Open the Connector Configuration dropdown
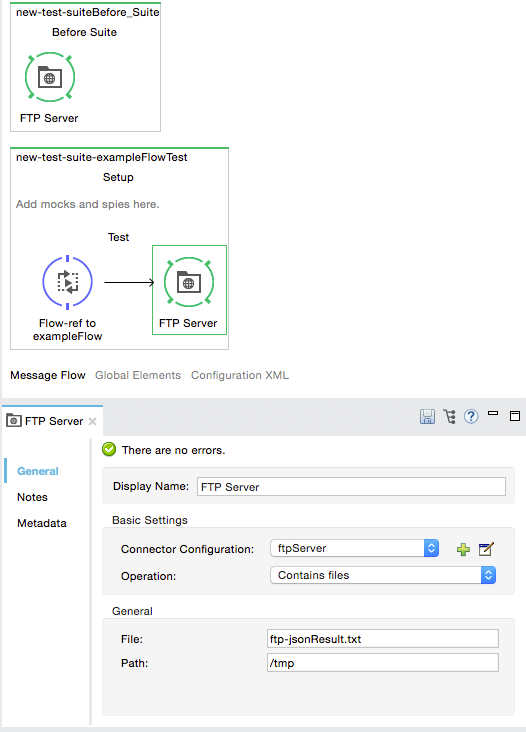 [354, 548]
